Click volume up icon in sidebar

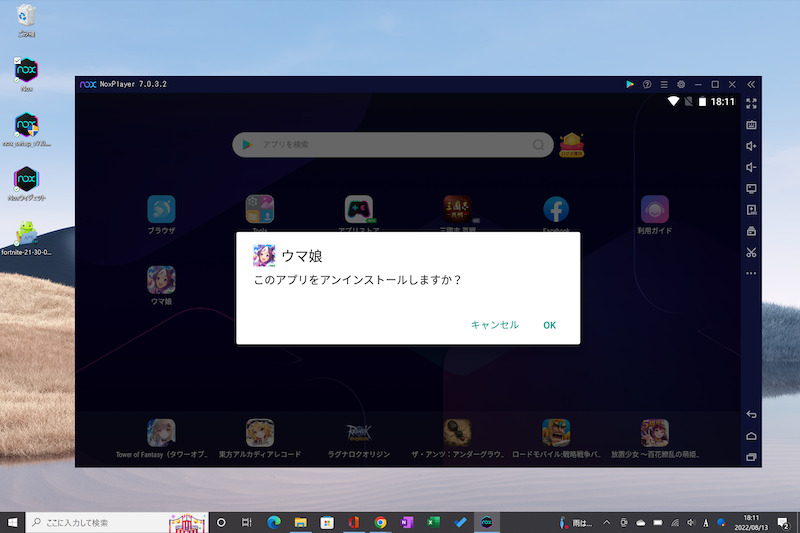tap(752, 146)
